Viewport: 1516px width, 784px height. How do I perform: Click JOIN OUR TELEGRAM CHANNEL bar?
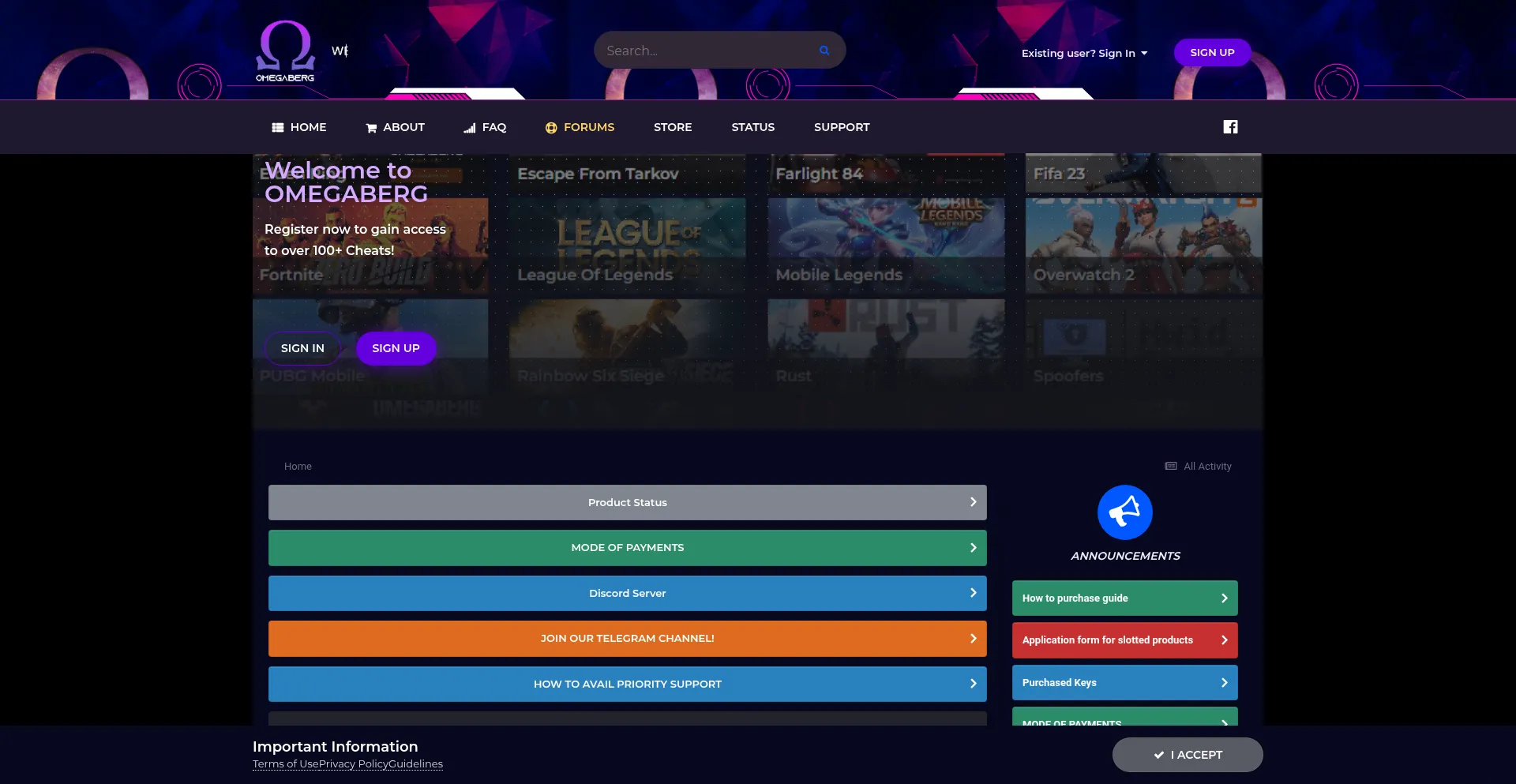click(628, 639)
